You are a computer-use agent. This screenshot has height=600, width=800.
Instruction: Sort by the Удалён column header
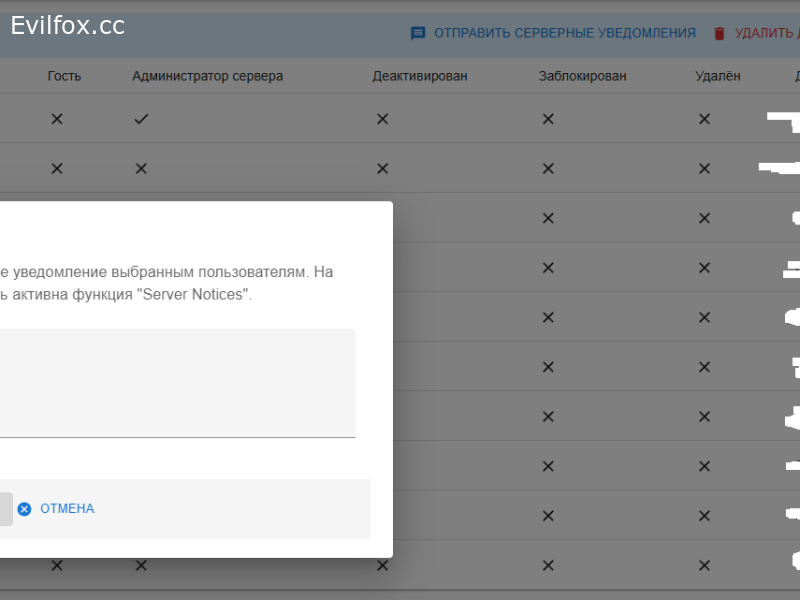click(x=717, y=76)
